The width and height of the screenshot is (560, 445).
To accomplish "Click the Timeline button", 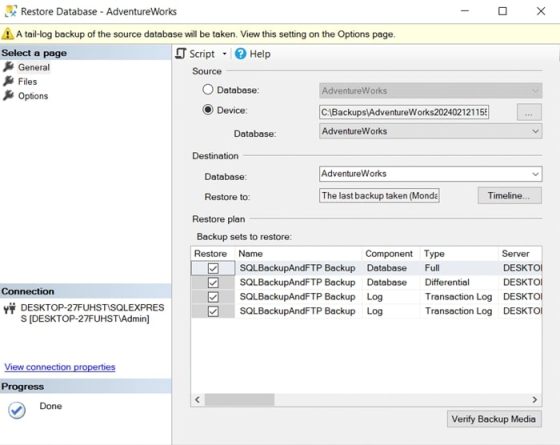I will (x=510, y=196).
